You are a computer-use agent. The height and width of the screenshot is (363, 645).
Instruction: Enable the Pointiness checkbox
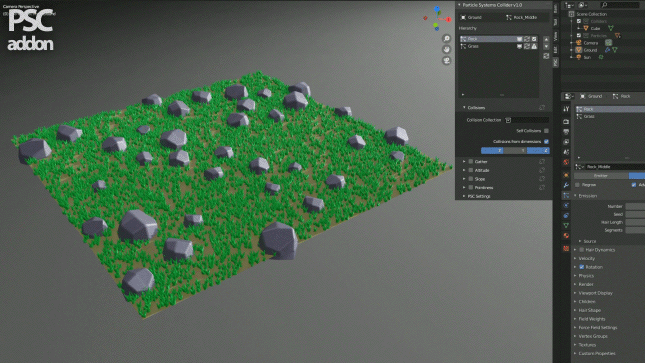[471, 188]
